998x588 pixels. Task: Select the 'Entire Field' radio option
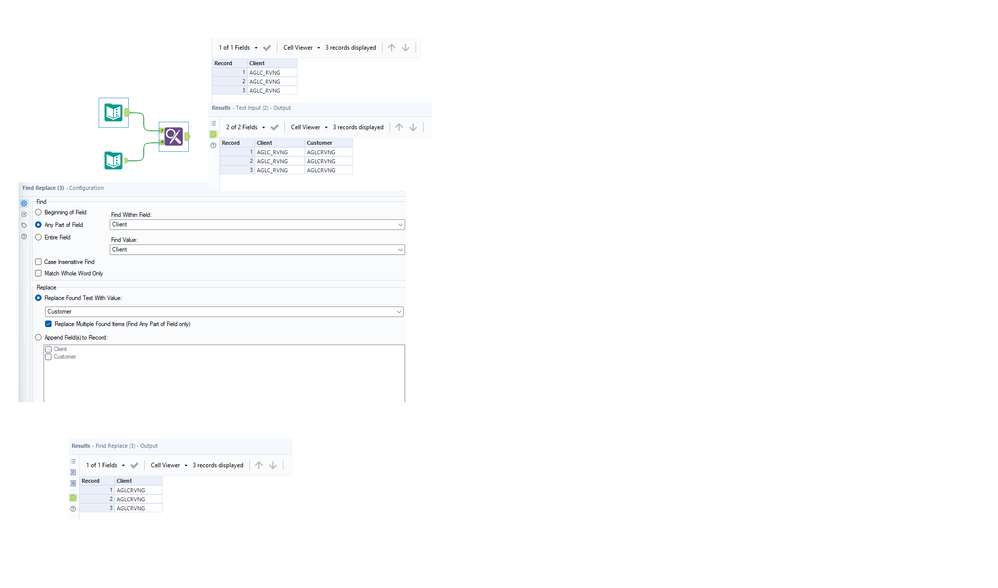(38, 237)
